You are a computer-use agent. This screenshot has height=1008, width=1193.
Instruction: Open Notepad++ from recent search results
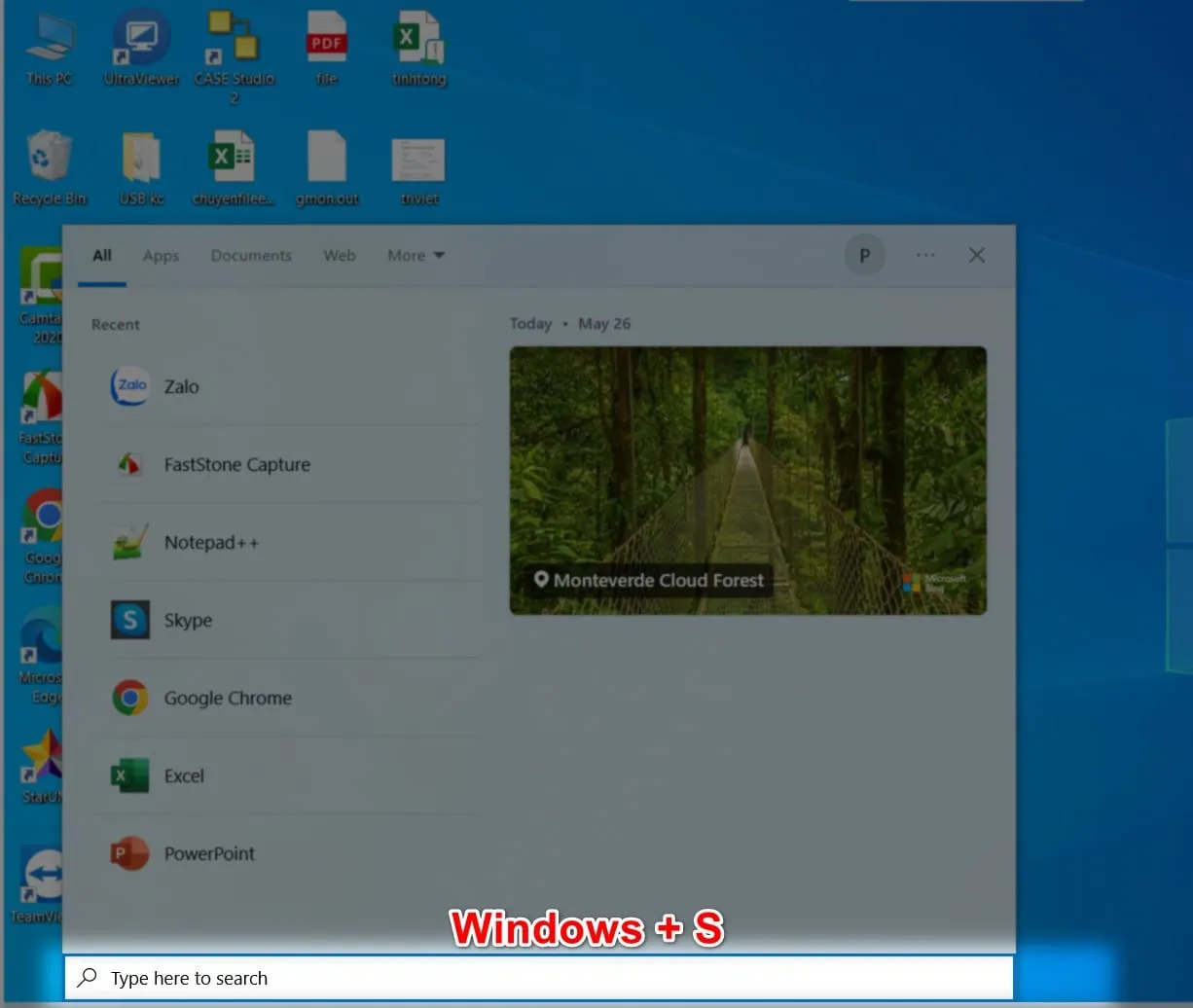(210, 542)
